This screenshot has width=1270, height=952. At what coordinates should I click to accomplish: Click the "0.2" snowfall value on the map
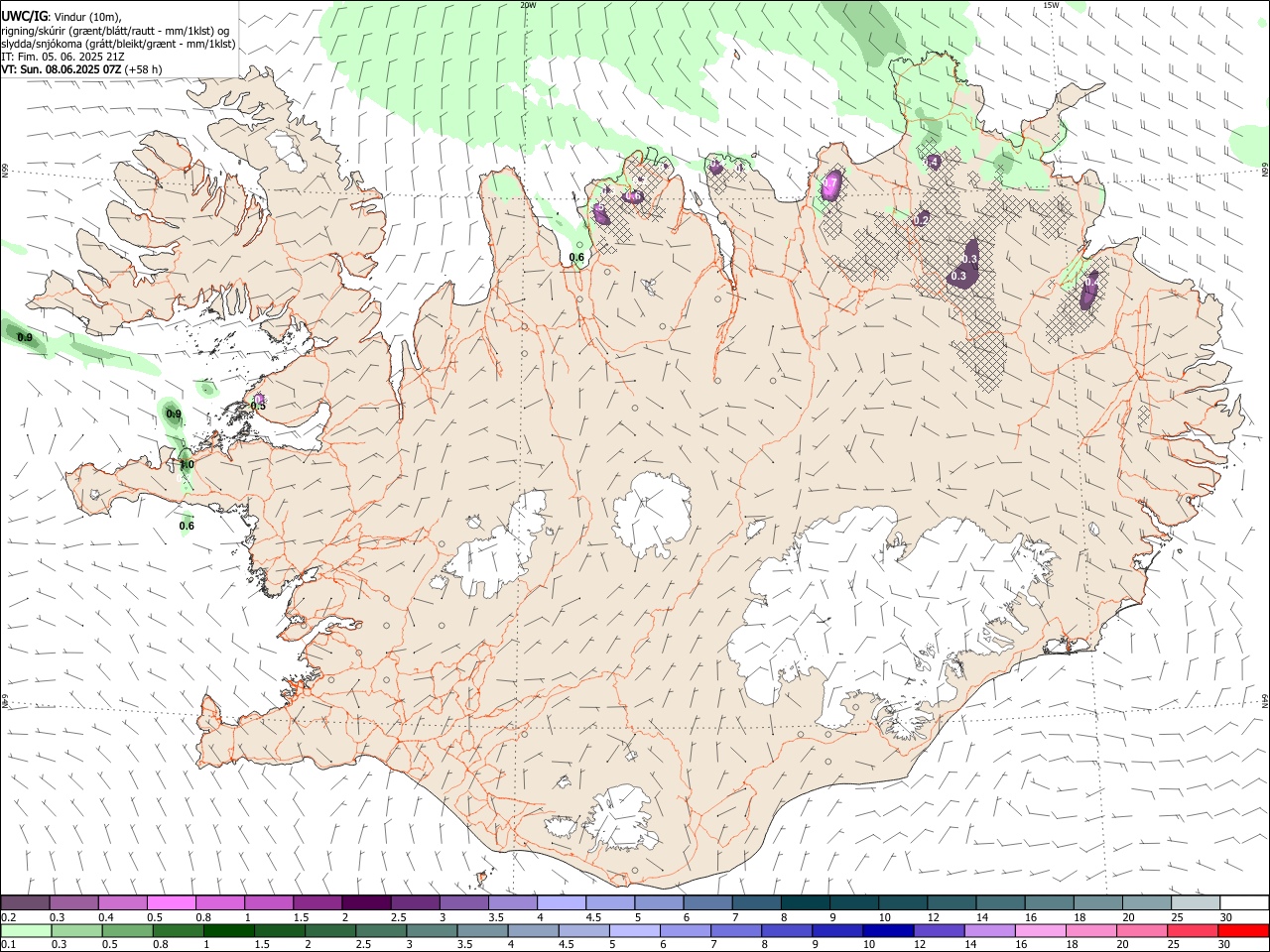[921, 220]
